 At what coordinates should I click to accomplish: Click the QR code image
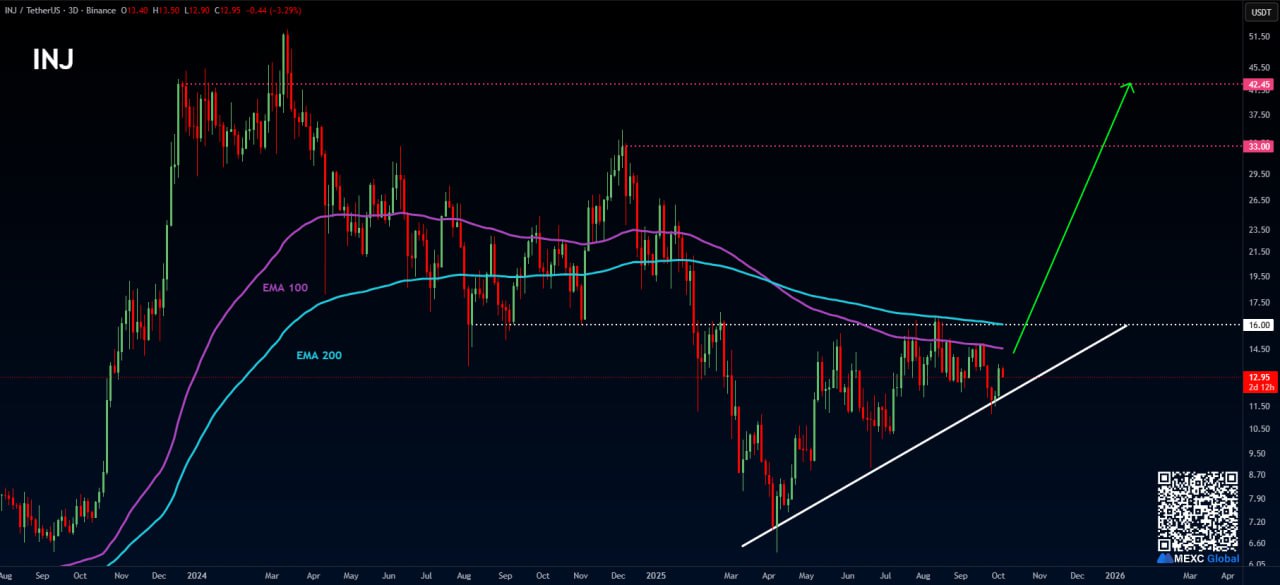(1198, 510)
